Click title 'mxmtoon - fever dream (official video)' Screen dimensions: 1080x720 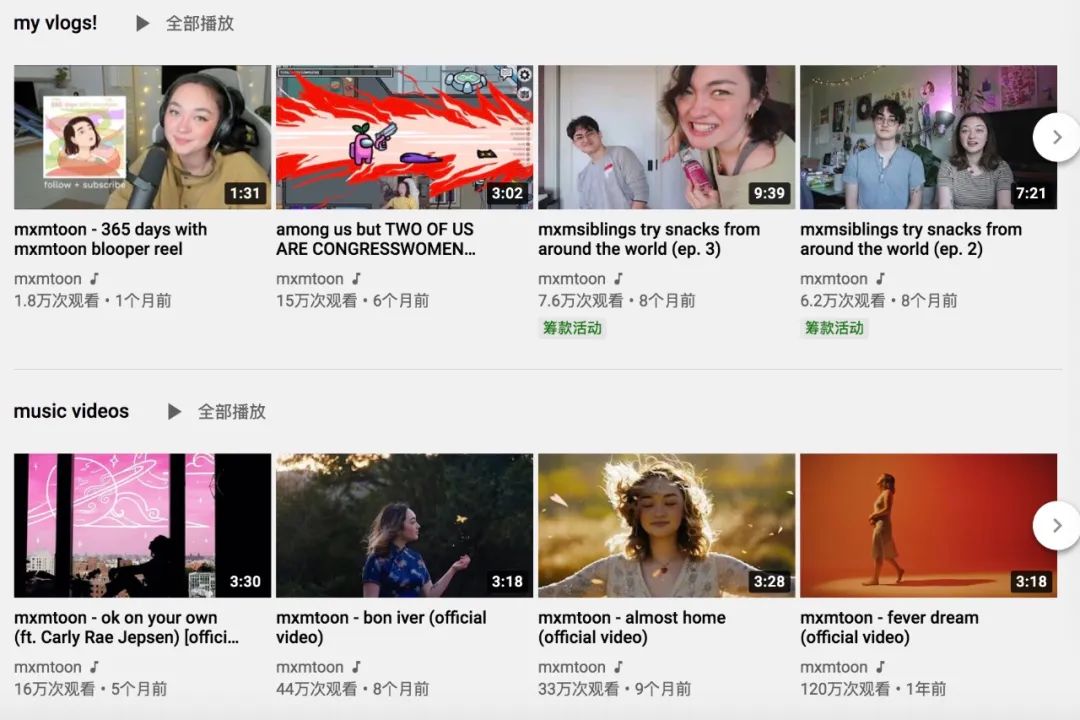[x=889, y=627]
